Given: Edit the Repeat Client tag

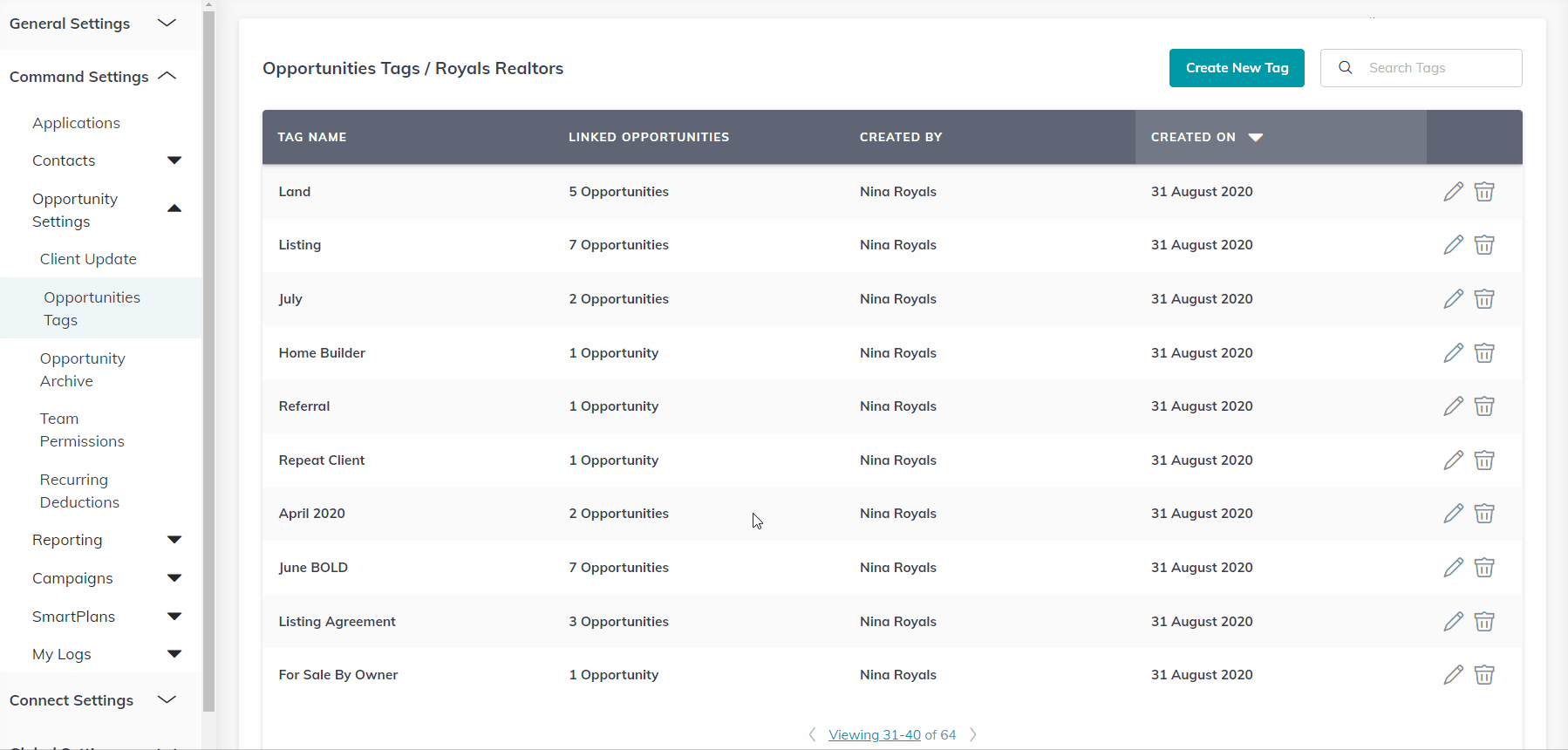Looking at the screenshot, I should tap(1453, 460).
